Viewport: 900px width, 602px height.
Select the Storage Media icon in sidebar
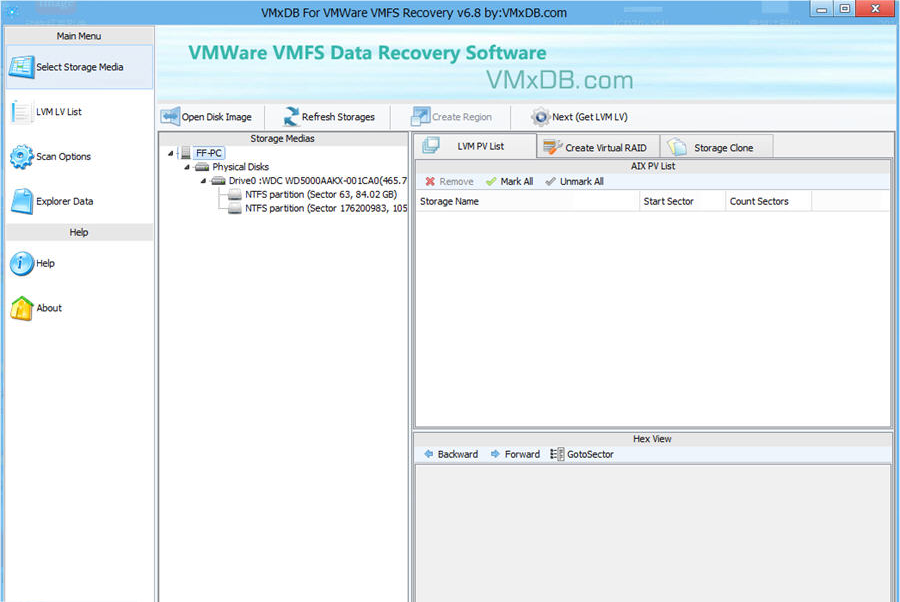(x=22, y=67)
